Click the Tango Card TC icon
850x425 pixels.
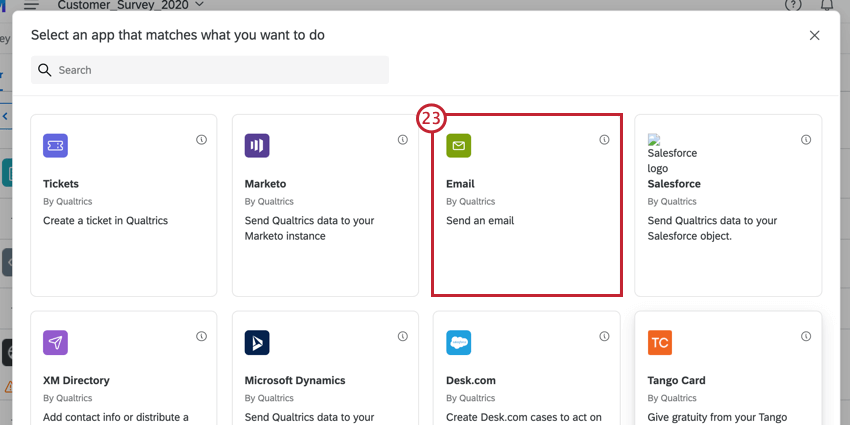[x=660, y=343]
